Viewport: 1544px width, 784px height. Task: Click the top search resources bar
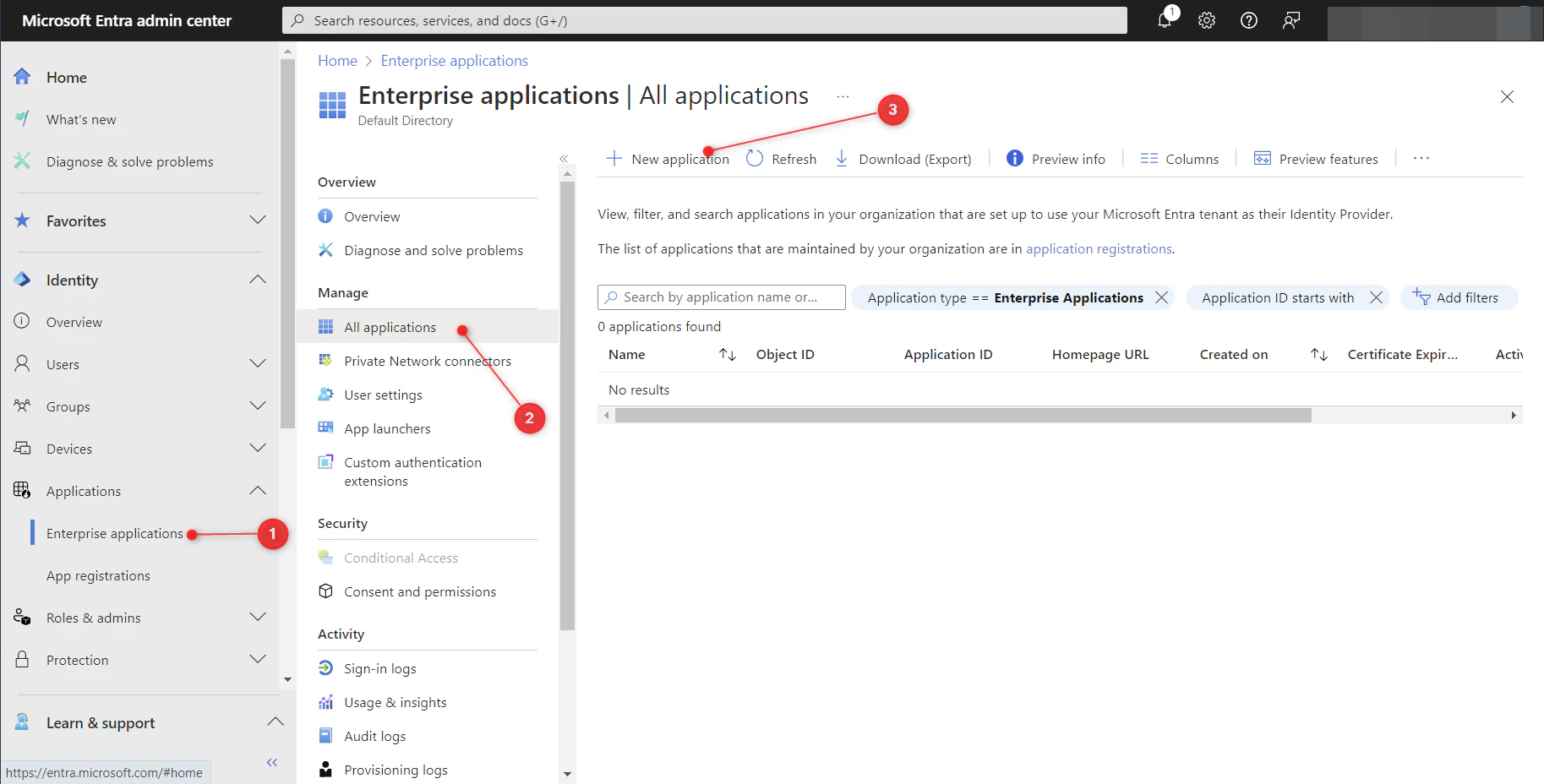coord(705,20)
